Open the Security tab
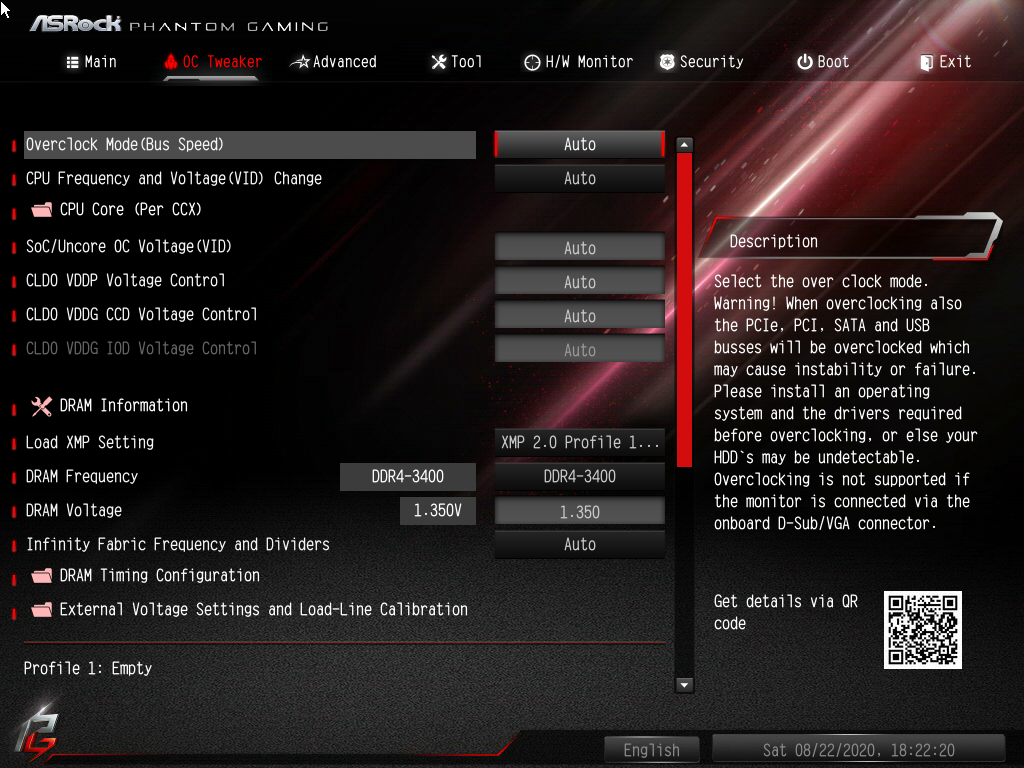The width and height of the screenshot is (1024, 768). point(701,62)
